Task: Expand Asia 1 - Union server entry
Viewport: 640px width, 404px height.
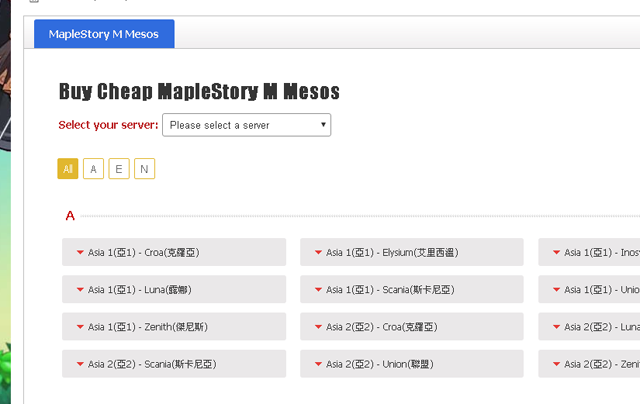Action: click(589, 289)
